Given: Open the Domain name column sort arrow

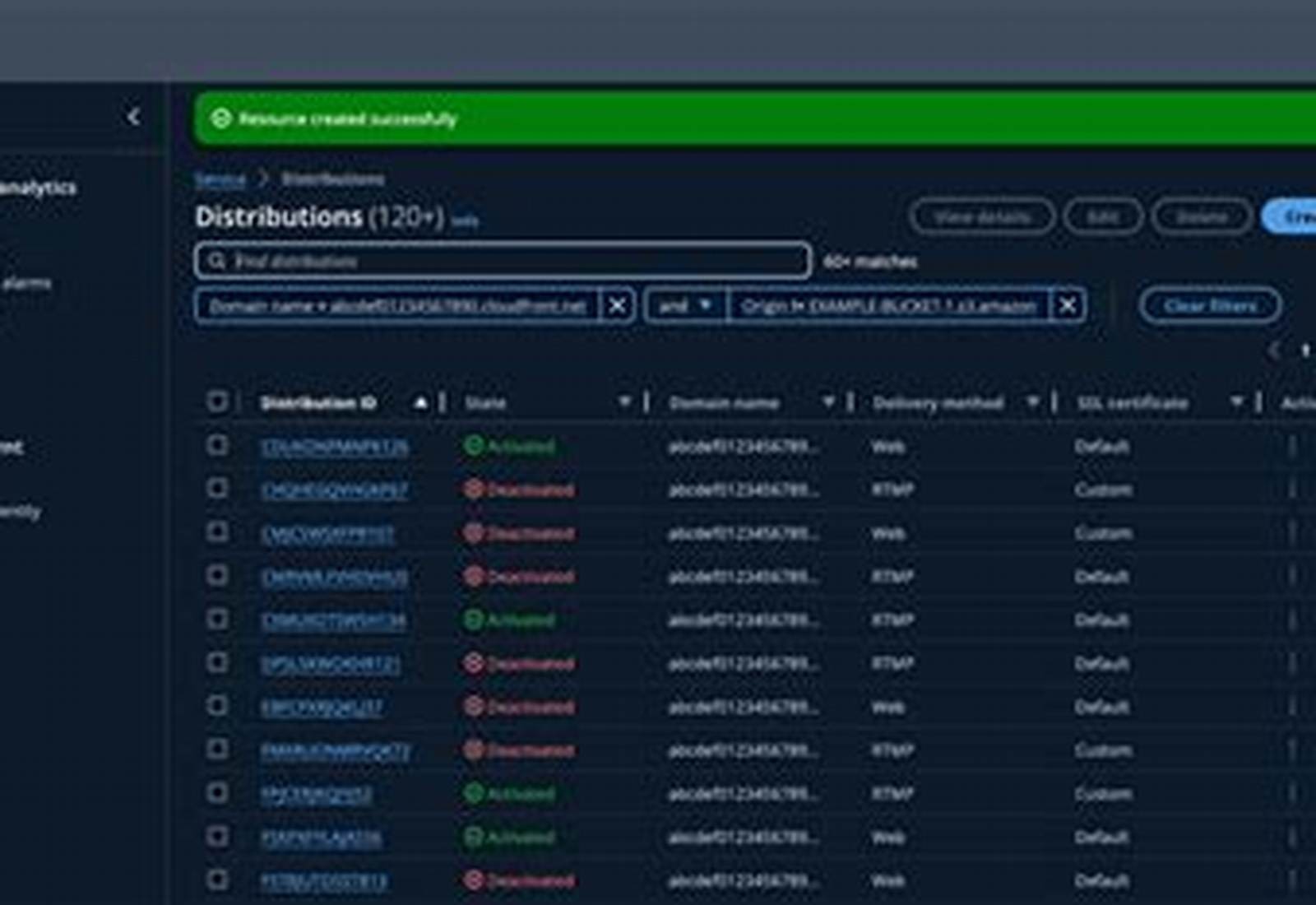Looking at the screenshot, I should click(828, 402).
